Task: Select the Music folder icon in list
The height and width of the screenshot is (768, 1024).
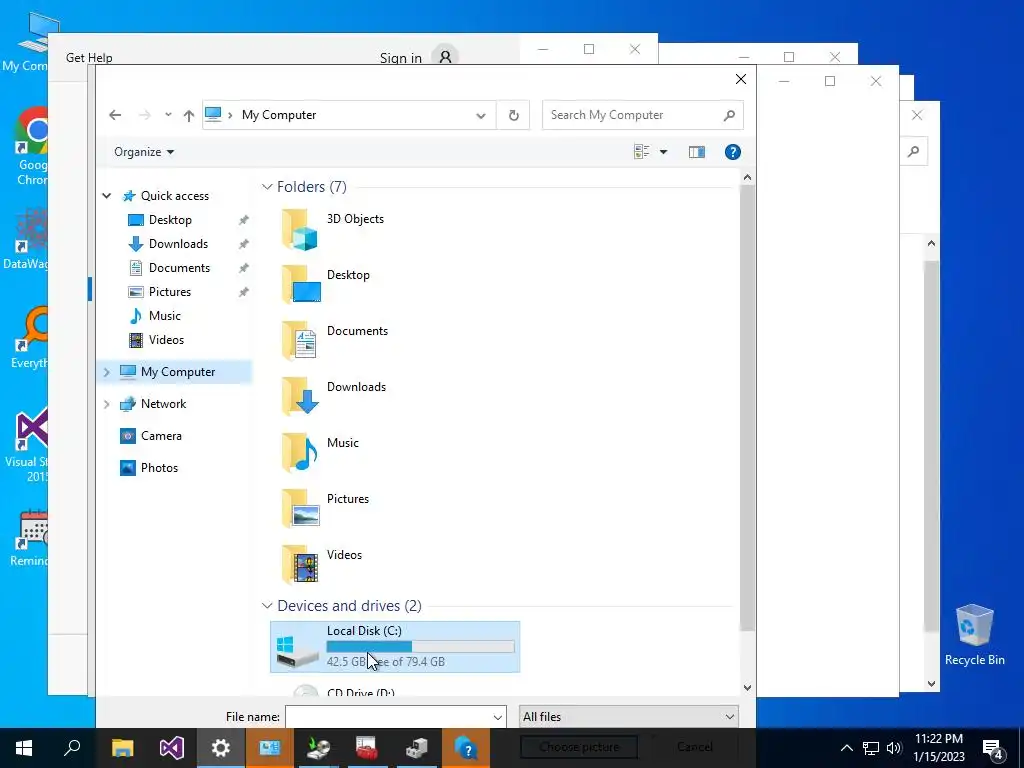Action: point(300,453)
